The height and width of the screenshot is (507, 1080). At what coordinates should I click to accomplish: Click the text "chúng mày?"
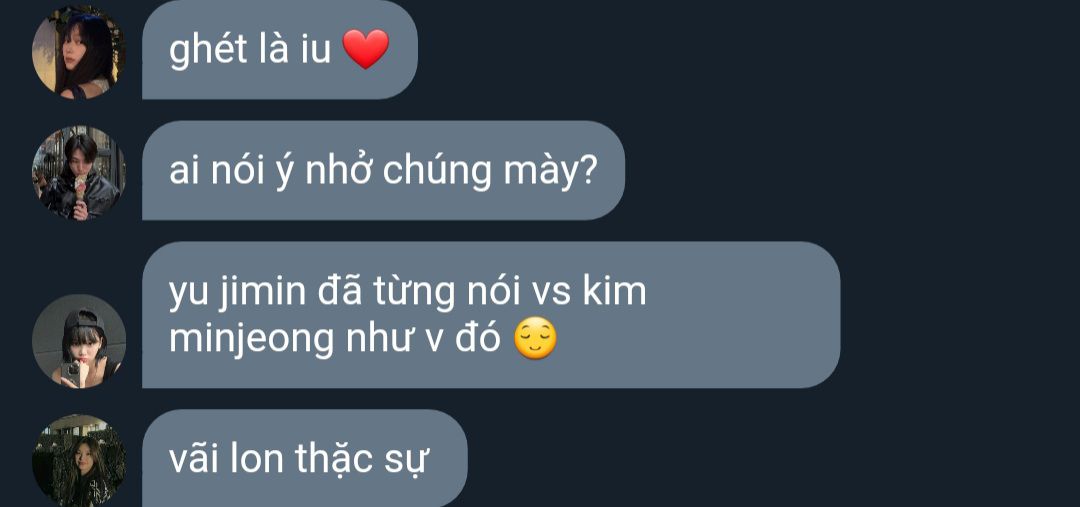pyautogui.click(x=490, y=172)
